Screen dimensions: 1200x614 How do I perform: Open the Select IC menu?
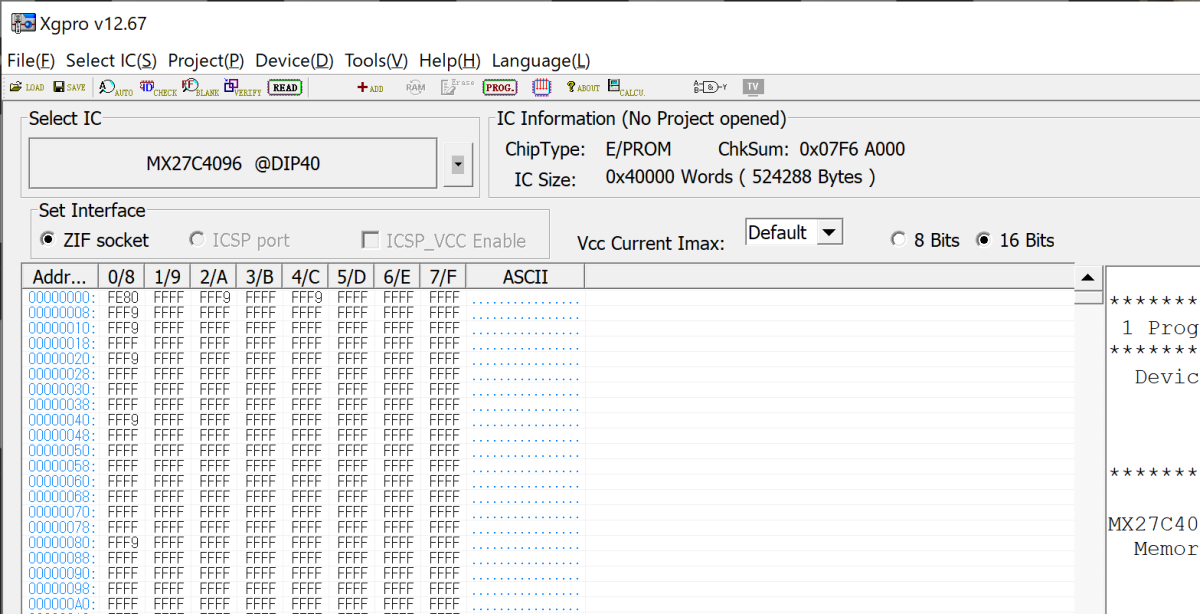pyautogui.click(x=111, y=60)
